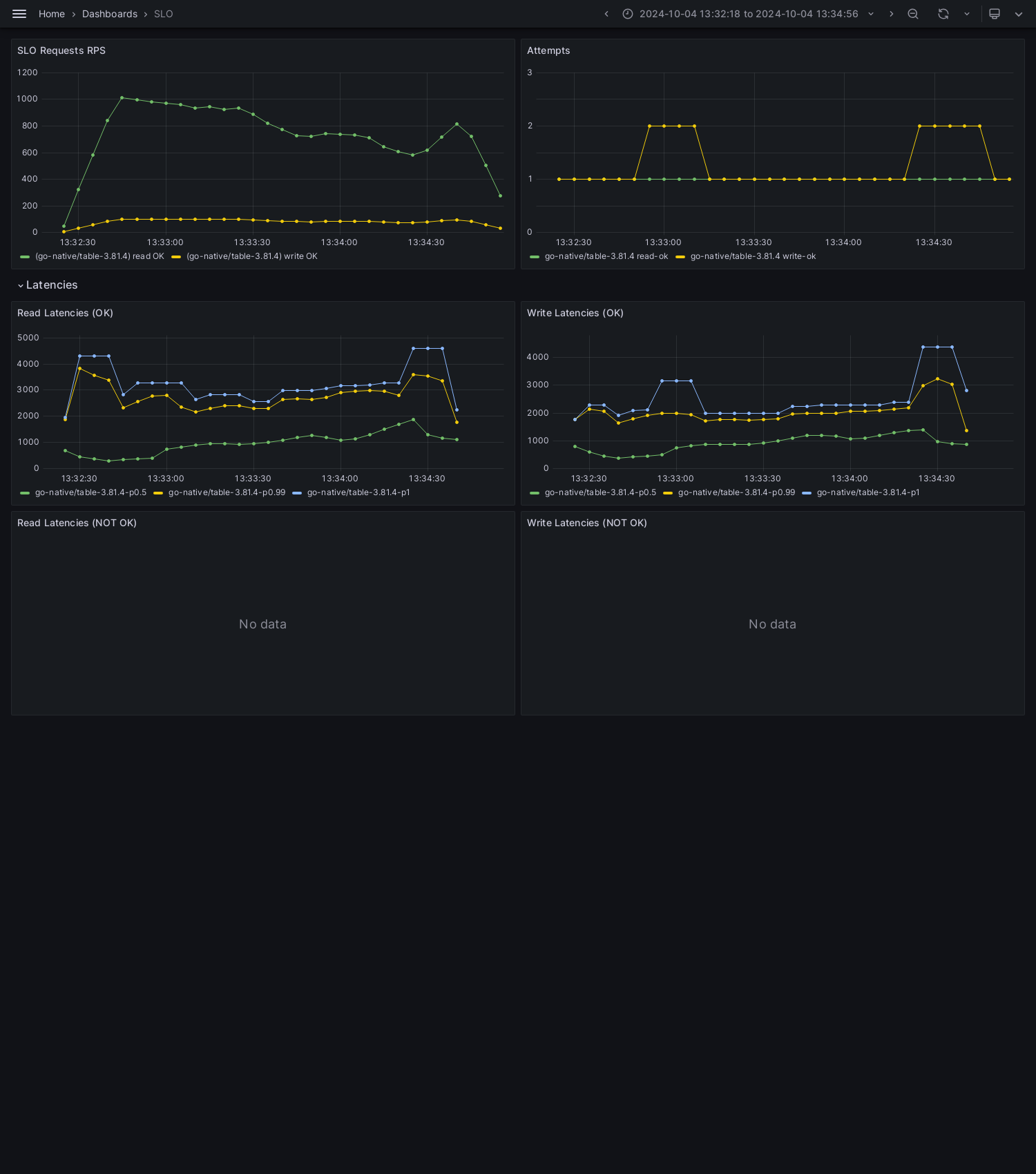
Task: Click the clock icon in time picker
Action: click(x=628, y=14)
